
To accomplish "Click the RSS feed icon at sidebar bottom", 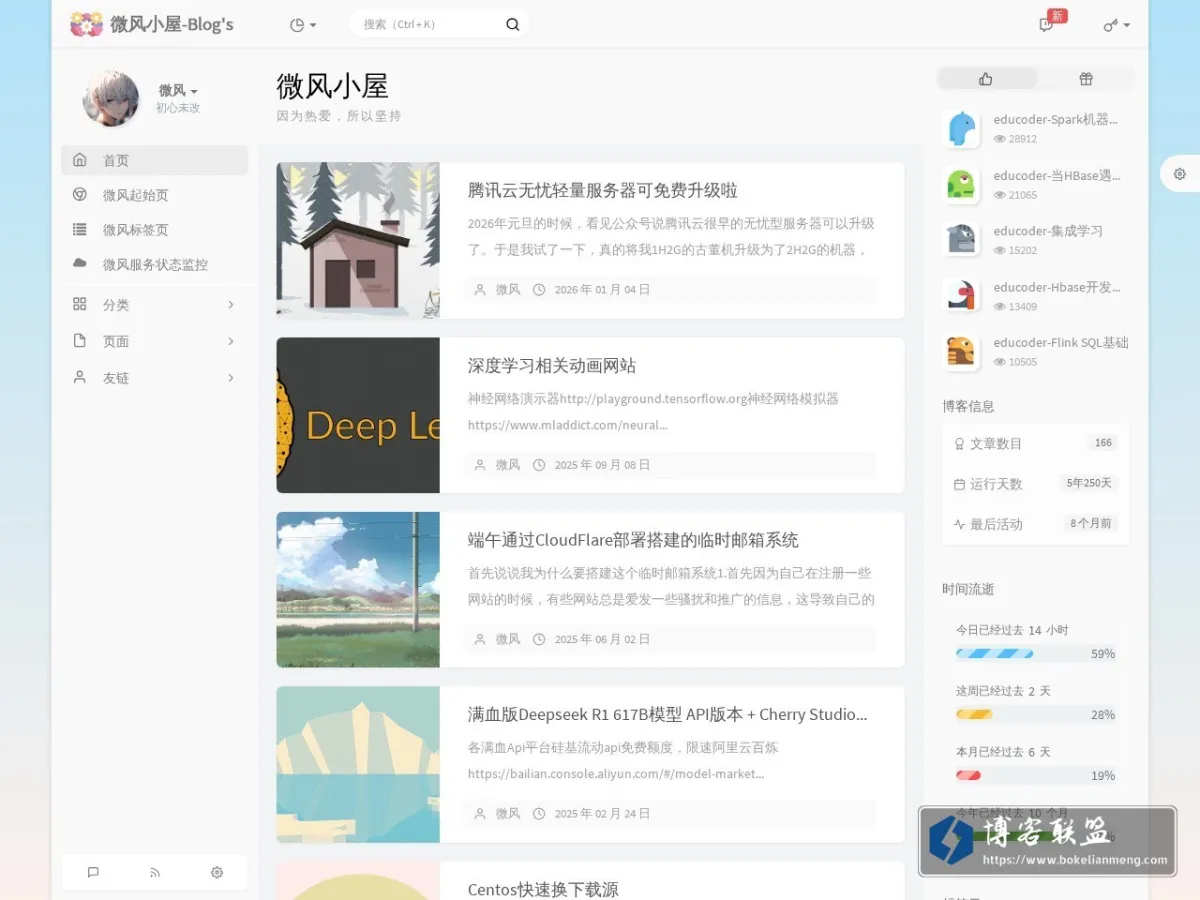I will pyautogui.click(x=155, y=872).
